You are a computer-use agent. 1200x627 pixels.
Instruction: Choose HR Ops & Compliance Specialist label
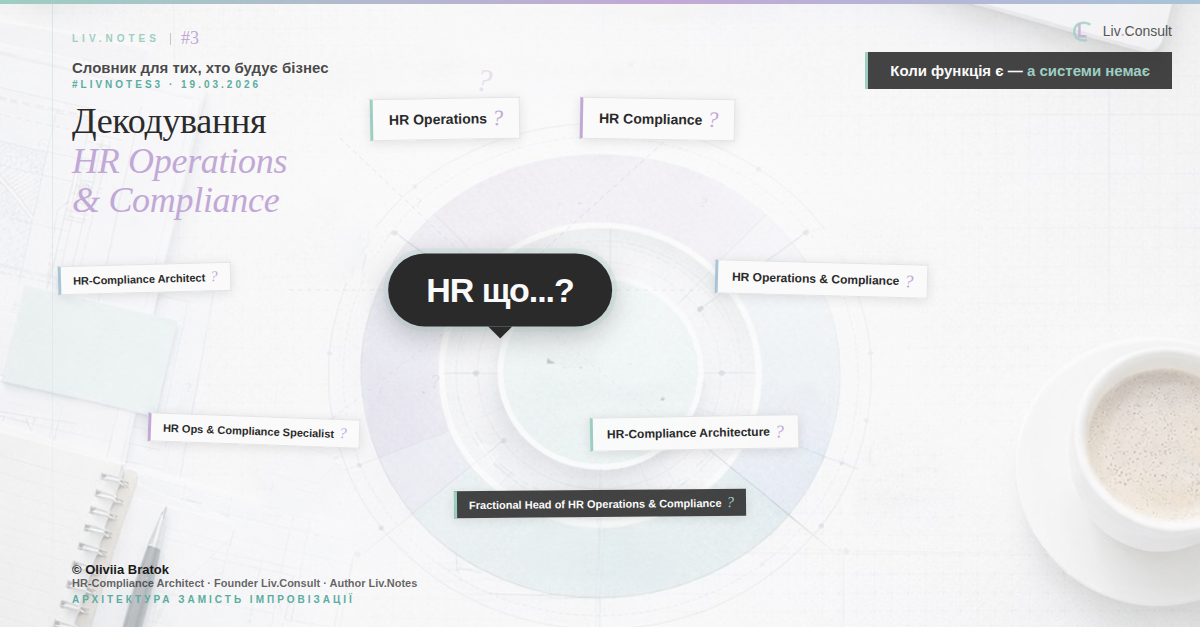[x=248, y=431]
